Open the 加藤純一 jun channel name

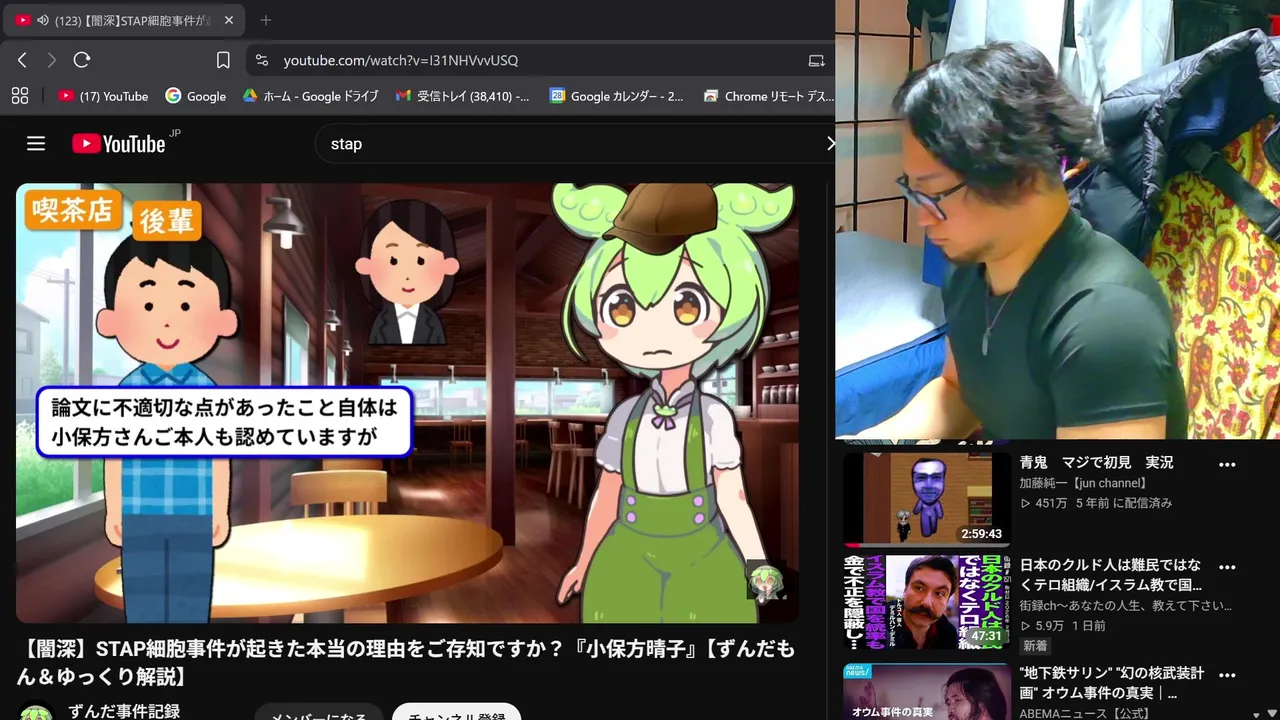click(x=1083, y=483)
